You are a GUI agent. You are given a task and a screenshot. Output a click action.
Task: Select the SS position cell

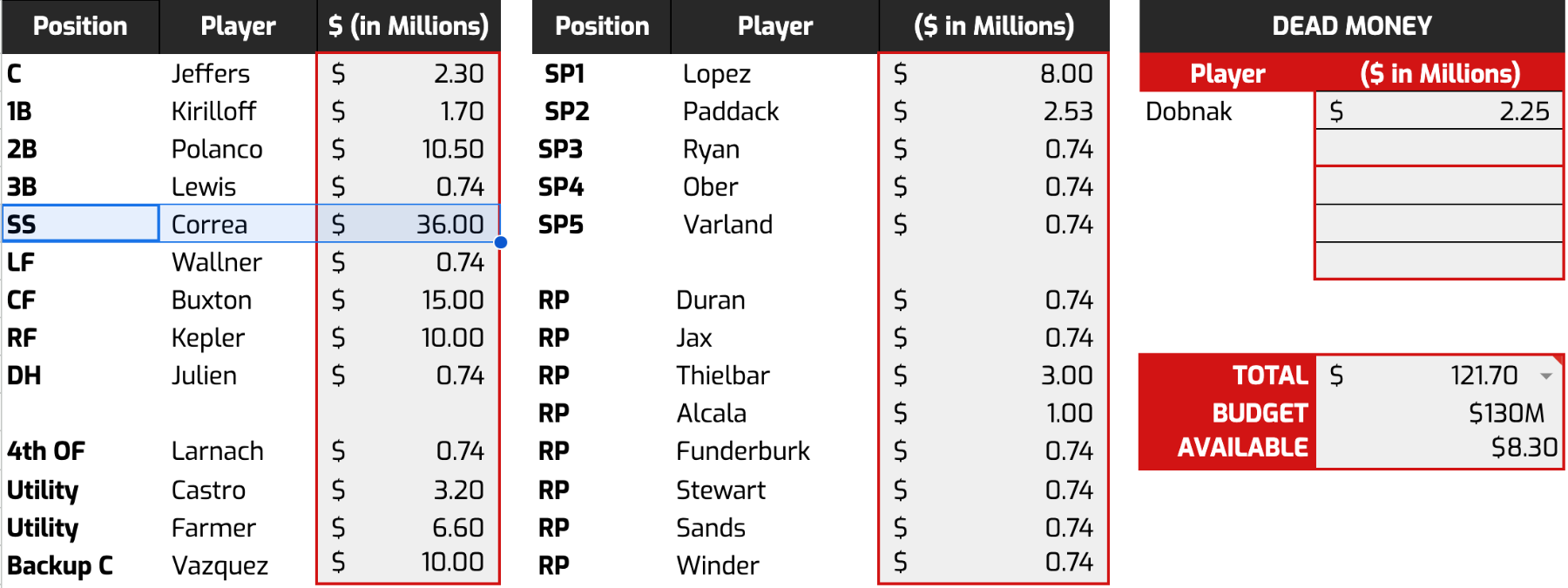(x=80, y=225)
